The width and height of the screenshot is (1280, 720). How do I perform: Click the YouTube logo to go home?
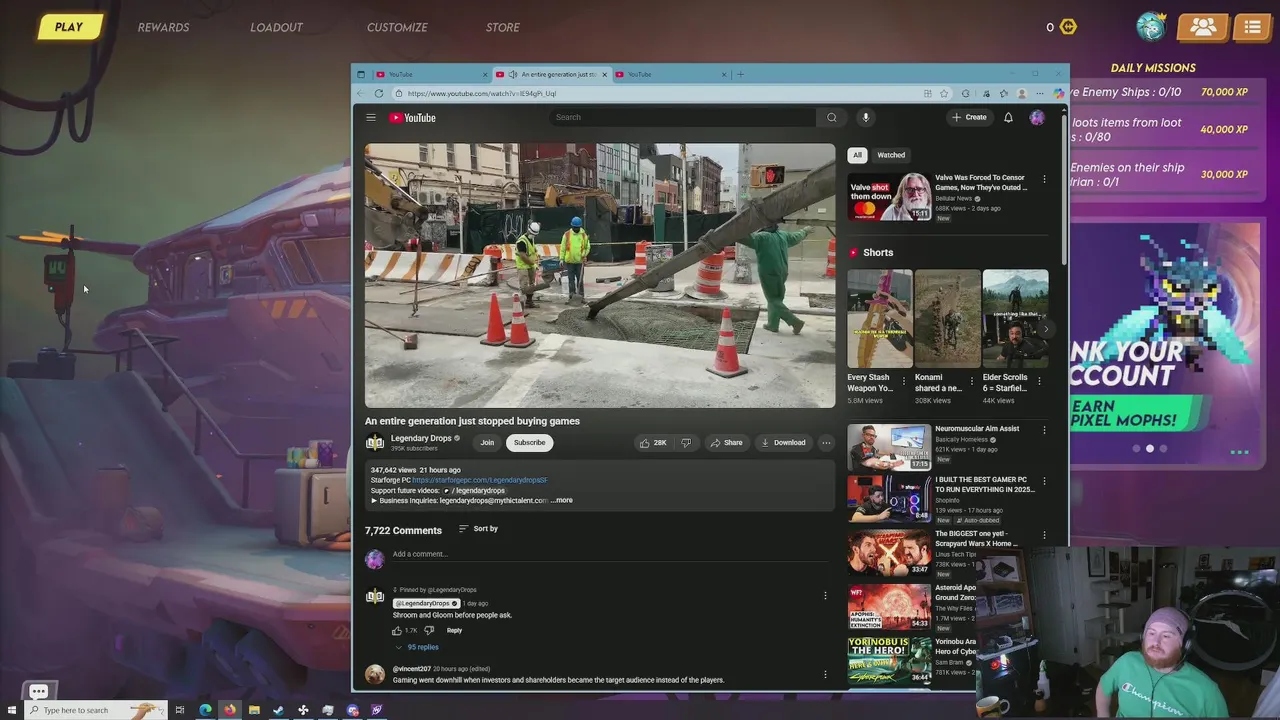pos(412,117)
